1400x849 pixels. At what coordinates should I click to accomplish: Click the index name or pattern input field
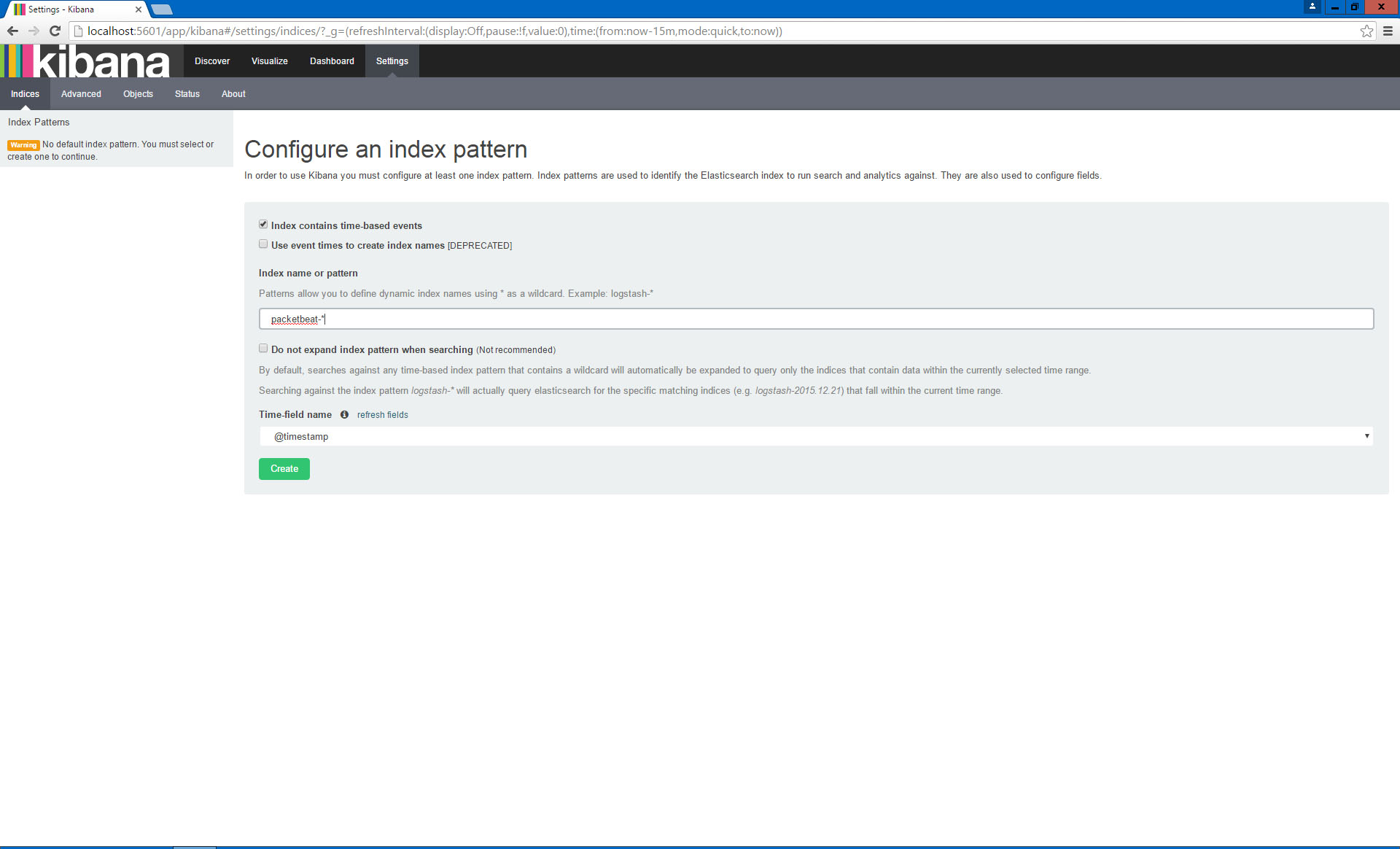click(816, 319)
